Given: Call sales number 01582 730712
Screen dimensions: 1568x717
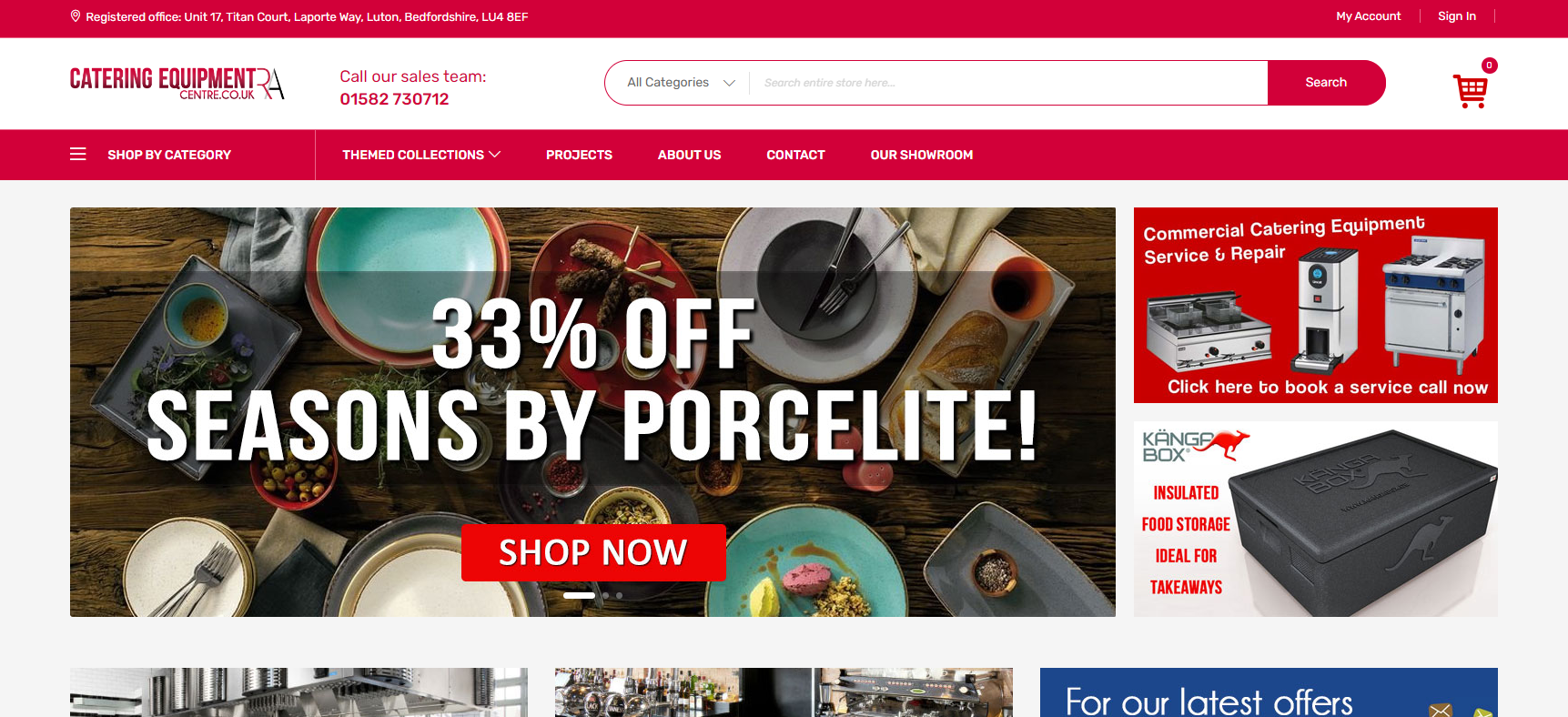Looking at the screenshot, I should coord(394,99).
